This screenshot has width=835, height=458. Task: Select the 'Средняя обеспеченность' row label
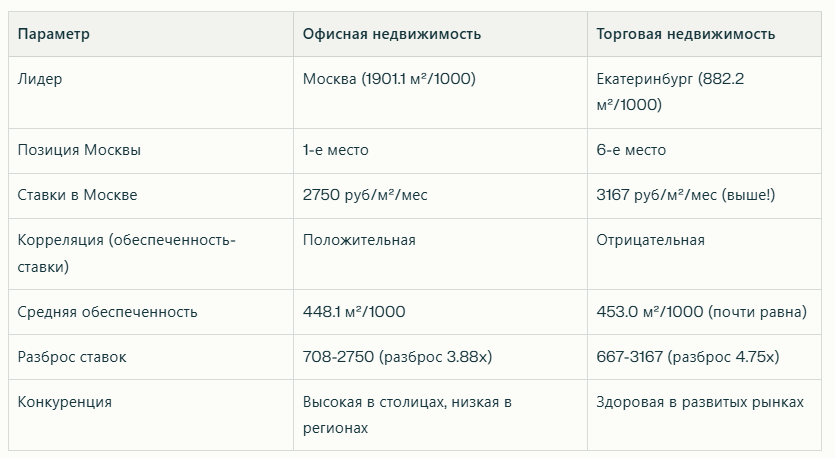coord(107,312)
